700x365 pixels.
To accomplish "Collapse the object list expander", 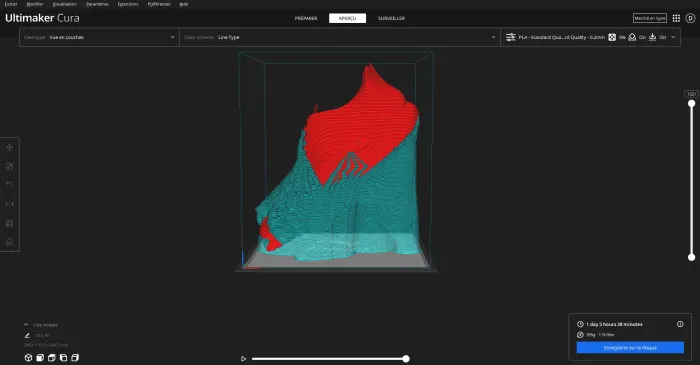I will [x=26, y=325].
